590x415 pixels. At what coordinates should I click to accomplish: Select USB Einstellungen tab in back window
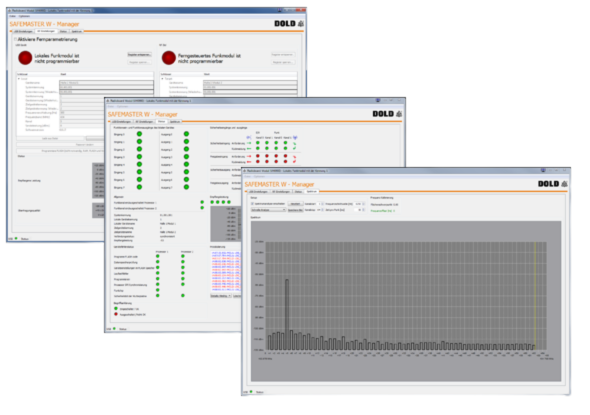tap(23, 31)
